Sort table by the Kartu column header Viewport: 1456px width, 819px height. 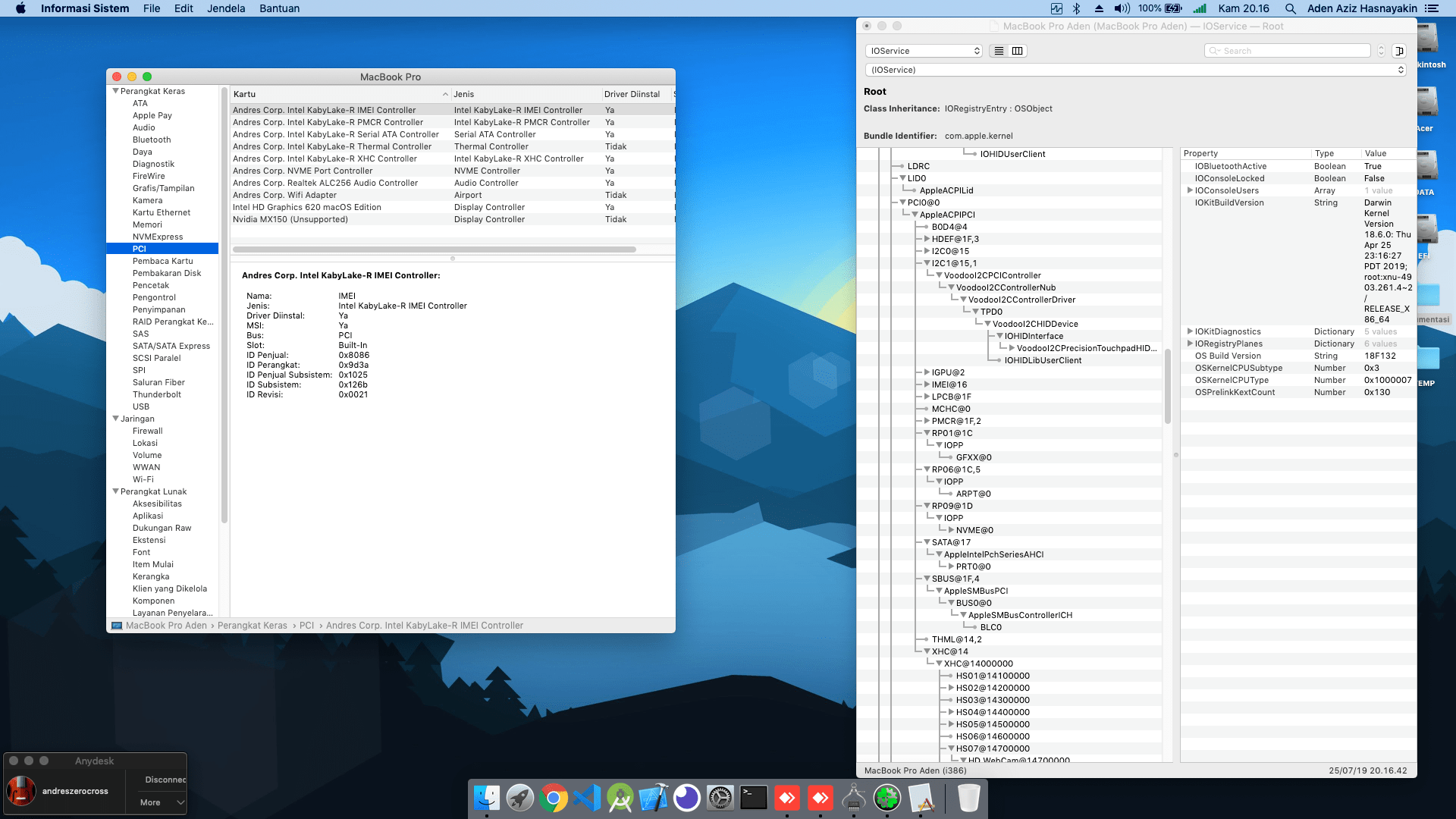[x=340, y=94]
